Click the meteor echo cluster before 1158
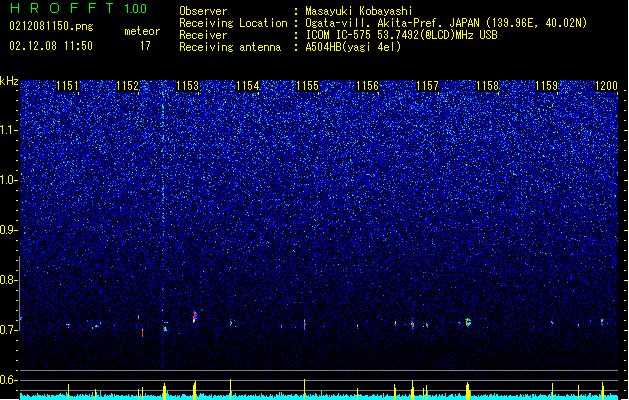 (468, 322)
